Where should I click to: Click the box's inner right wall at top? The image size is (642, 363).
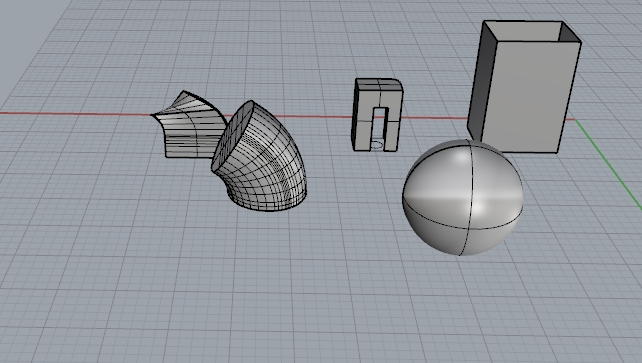coord(570,32)
